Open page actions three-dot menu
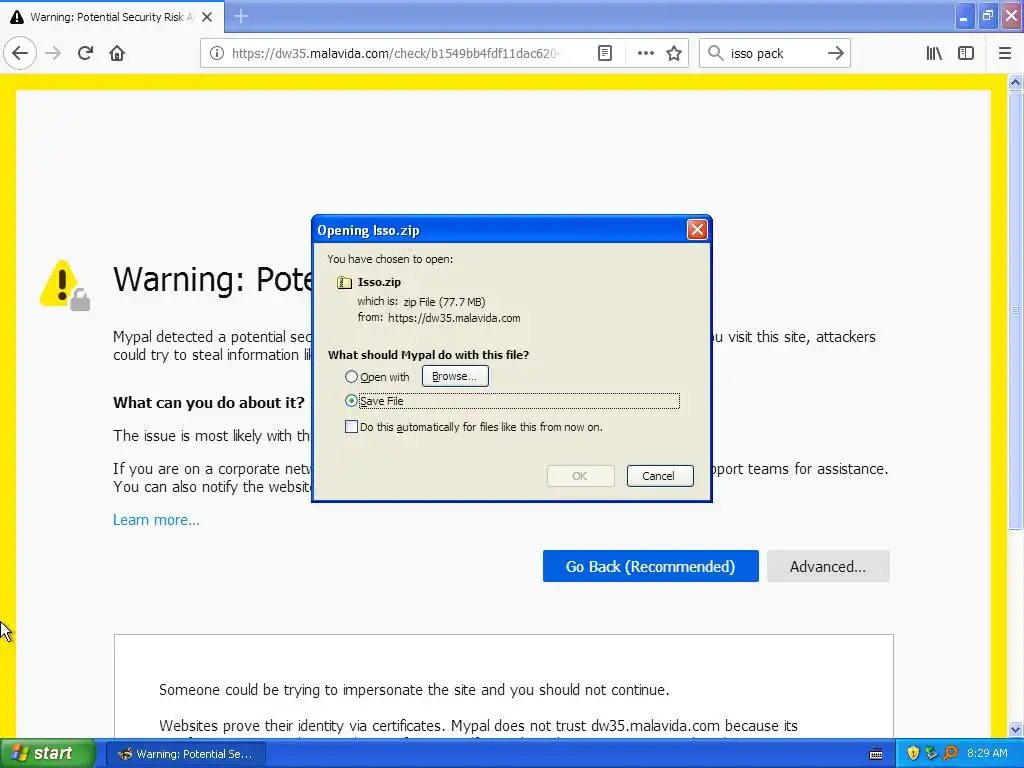Viewport: 1024px width, 768px height. click(645, 53)
